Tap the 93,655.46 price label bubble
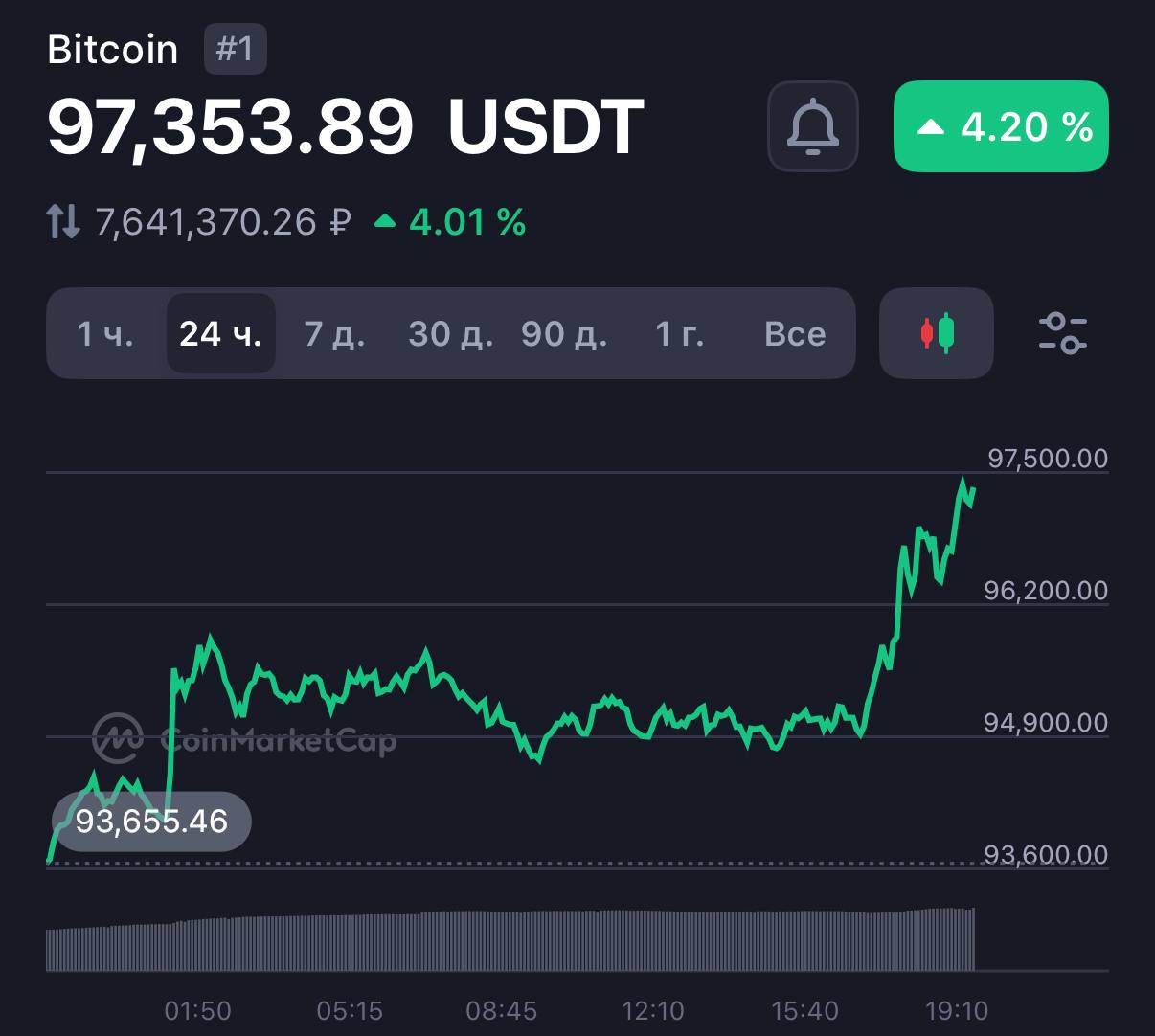This screenshot has width=1155, height=1036. pos(151,822)
